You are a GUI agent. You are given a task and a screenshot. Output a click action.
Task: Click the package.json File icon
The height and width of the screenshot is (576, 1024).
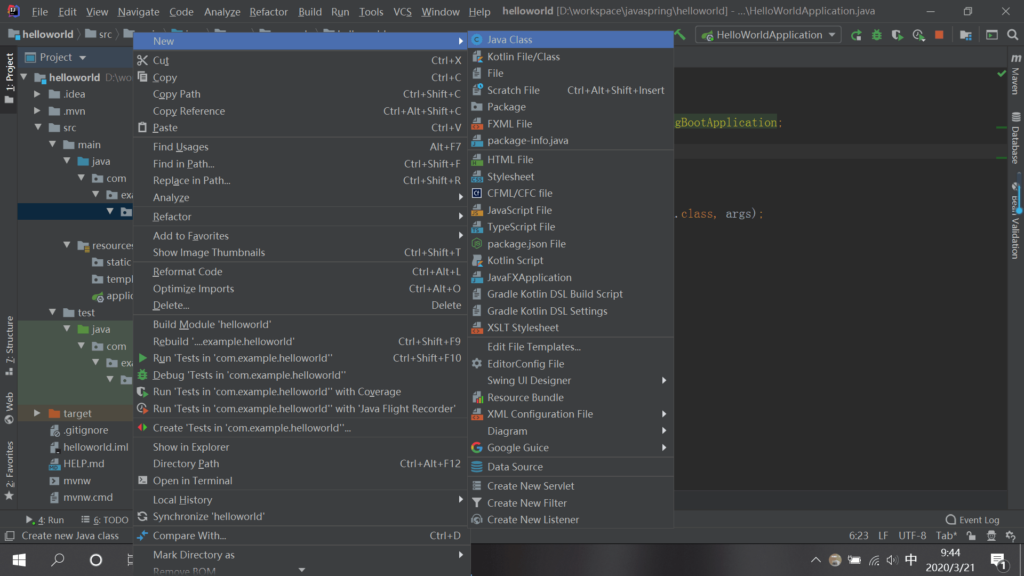click(x=477, y=244)
